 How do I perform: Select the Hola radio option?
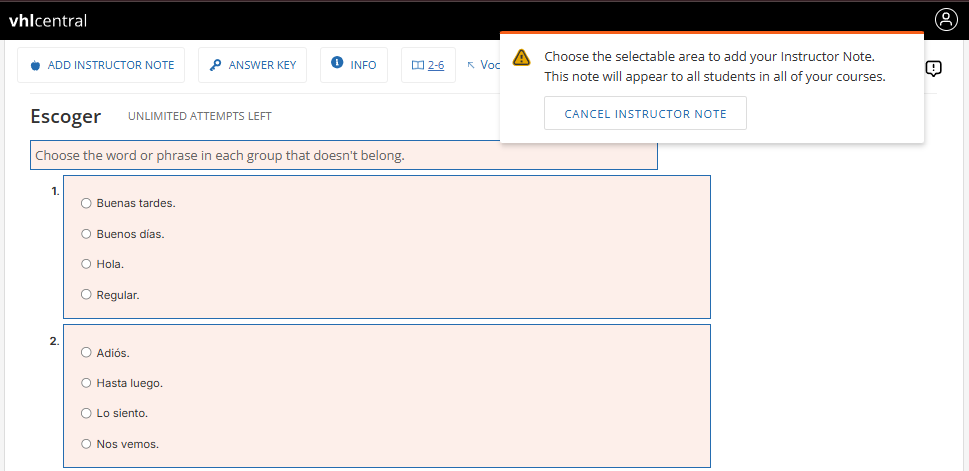coord(86,264)
